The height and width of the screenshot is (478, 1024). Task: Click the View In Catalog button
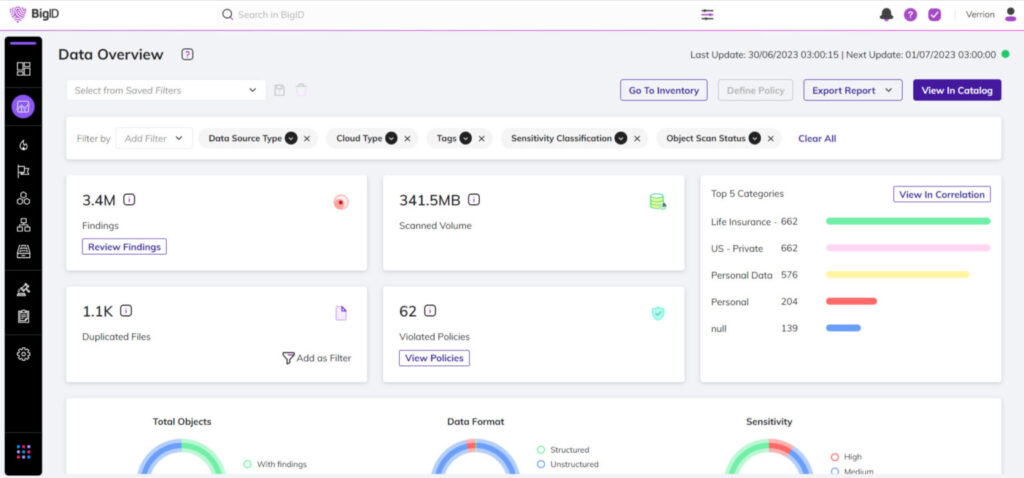[956, 90]
